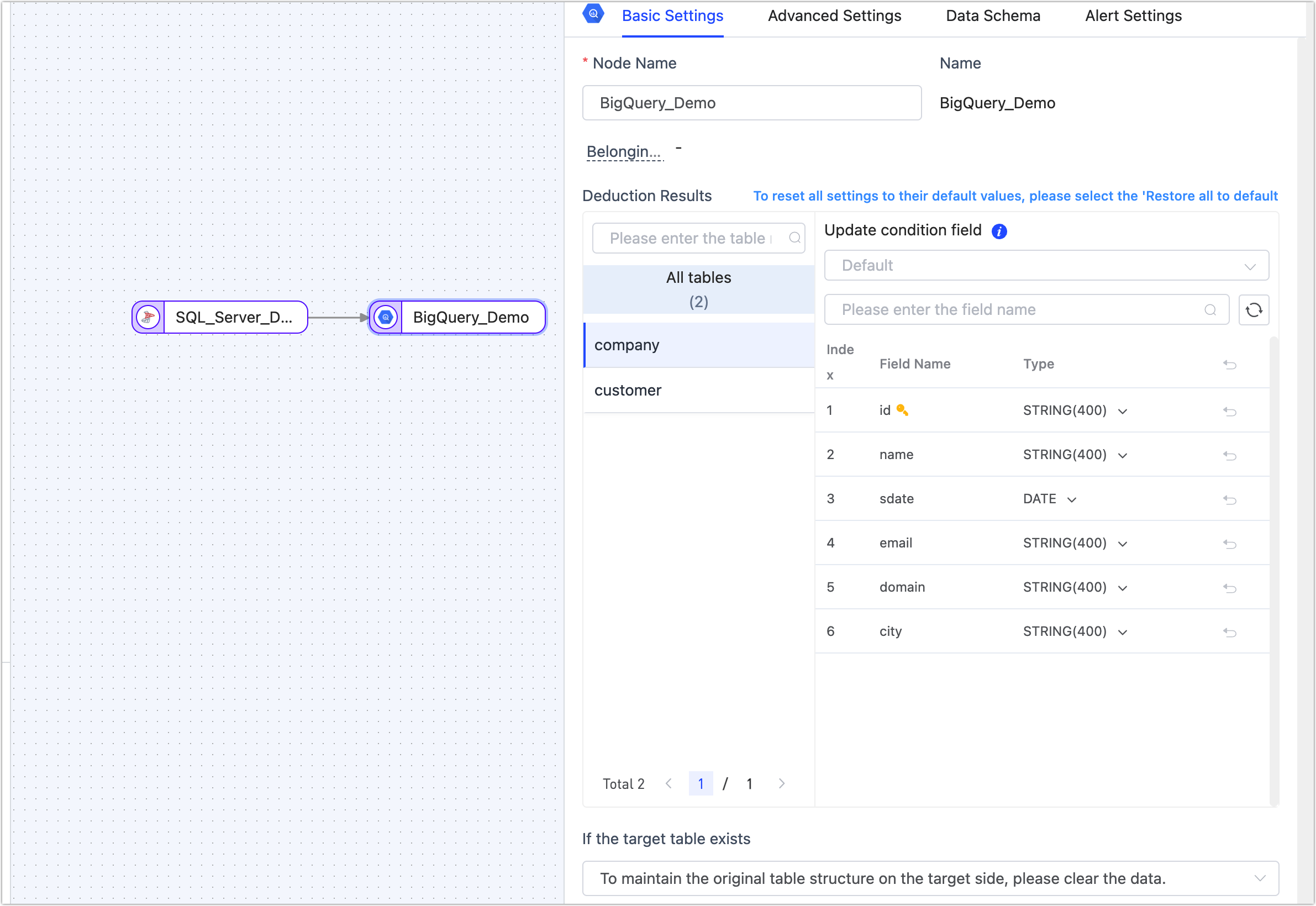Click the revert-all icon in the table header
1316x906 pixels.
pos(1229,365)
